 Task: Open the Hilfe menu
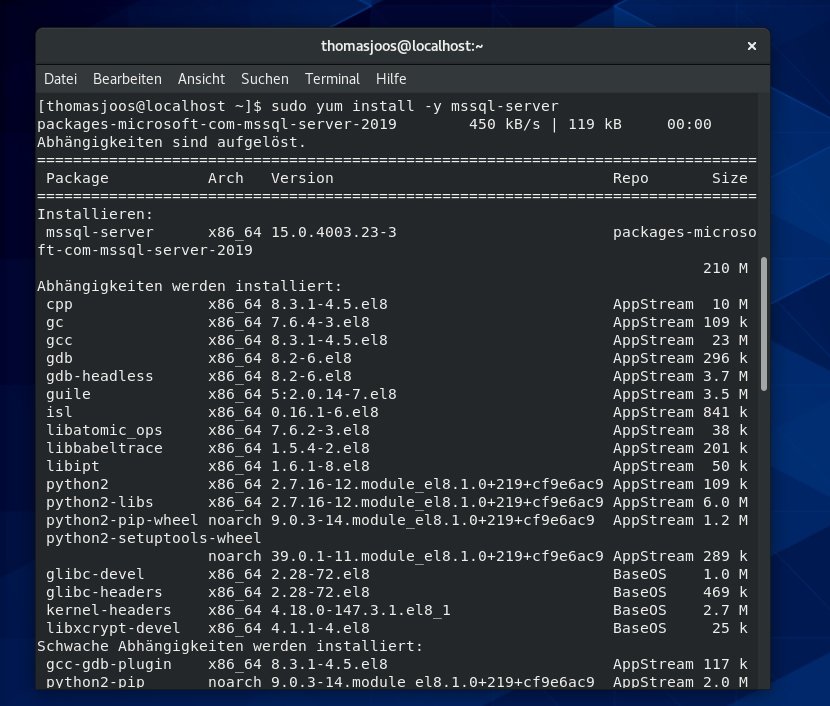[x=391, y=79]
